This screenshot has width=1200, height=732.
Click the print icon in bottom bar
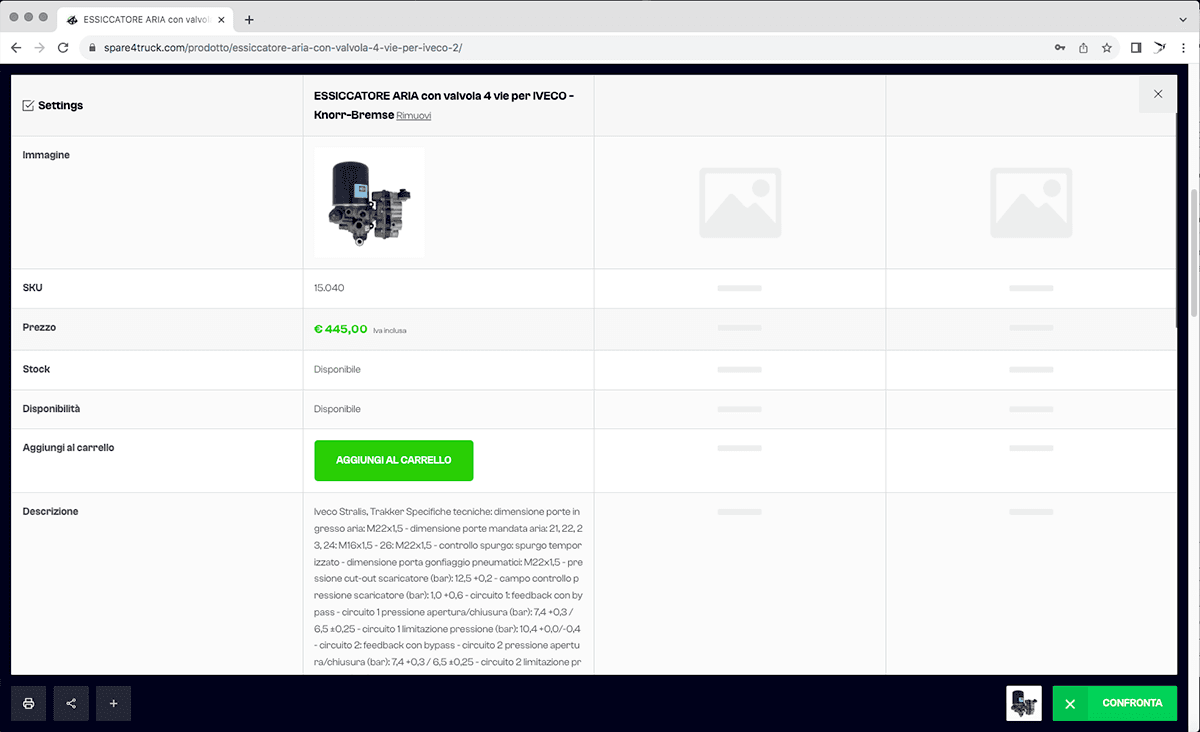coord(29,703)
